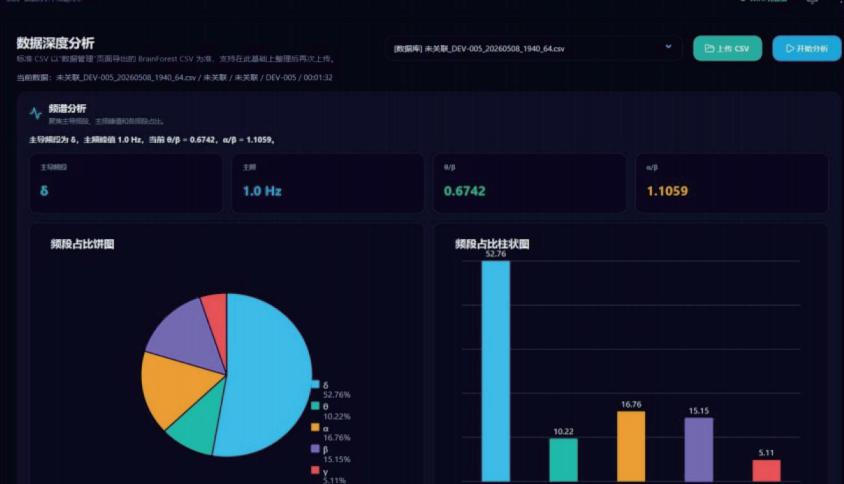Click the orange 16.76 bar
The width and height of the screenshot is (844, 484).
pos(631,446)
